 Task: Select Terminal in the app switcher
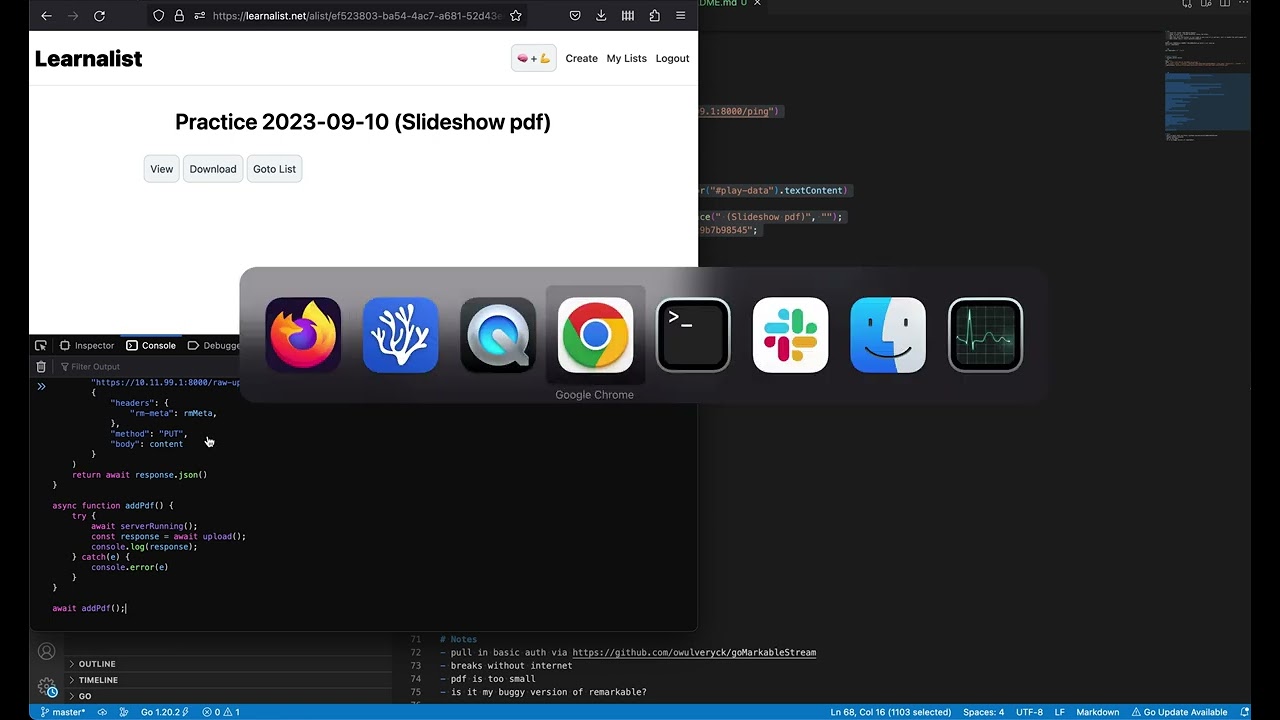tap(693, 335)
